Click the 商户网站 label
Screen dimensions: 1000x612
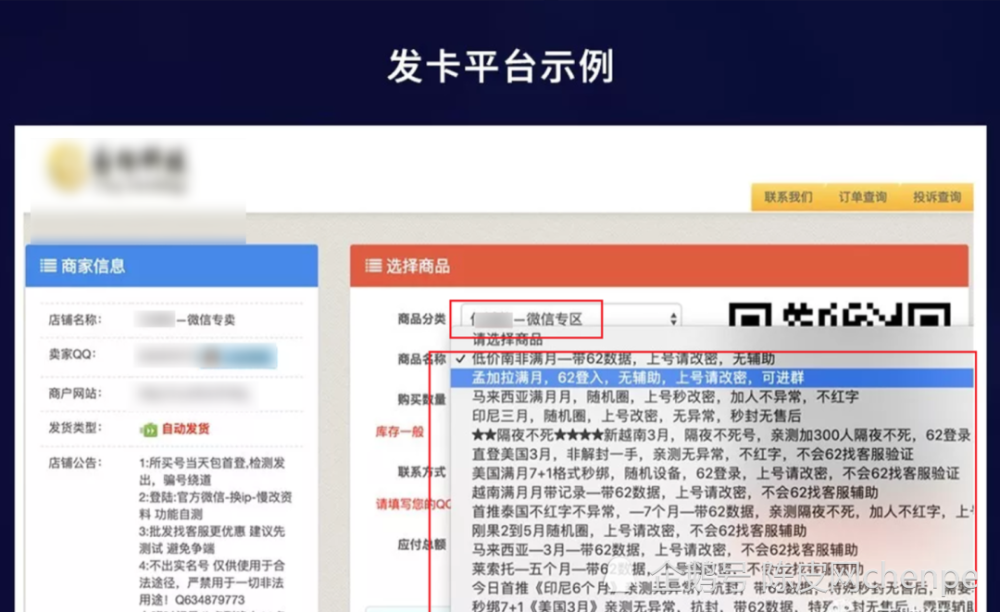[75, 393]
